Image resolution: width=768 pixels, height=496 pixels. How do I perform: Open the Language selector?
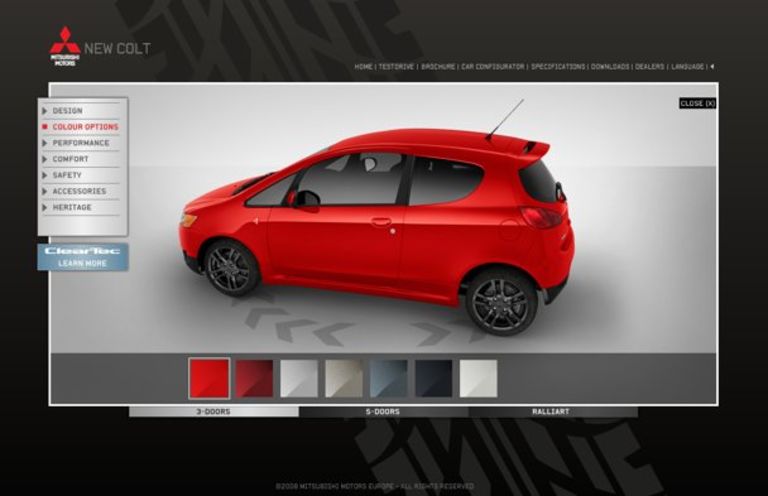[687, 67]
